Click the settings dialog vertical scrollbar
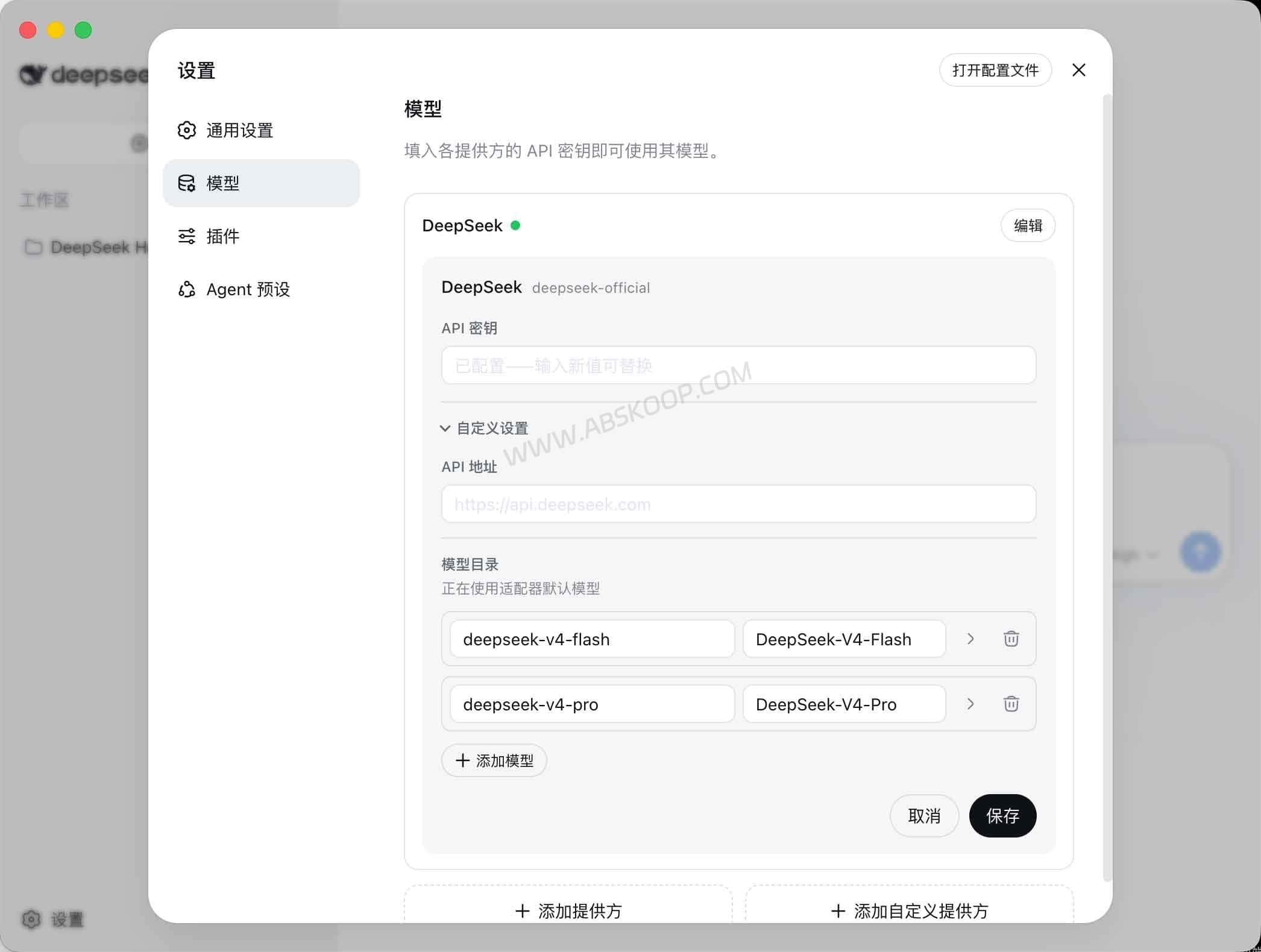Viewport: 1261px width, 952px height. point(1107,488)
